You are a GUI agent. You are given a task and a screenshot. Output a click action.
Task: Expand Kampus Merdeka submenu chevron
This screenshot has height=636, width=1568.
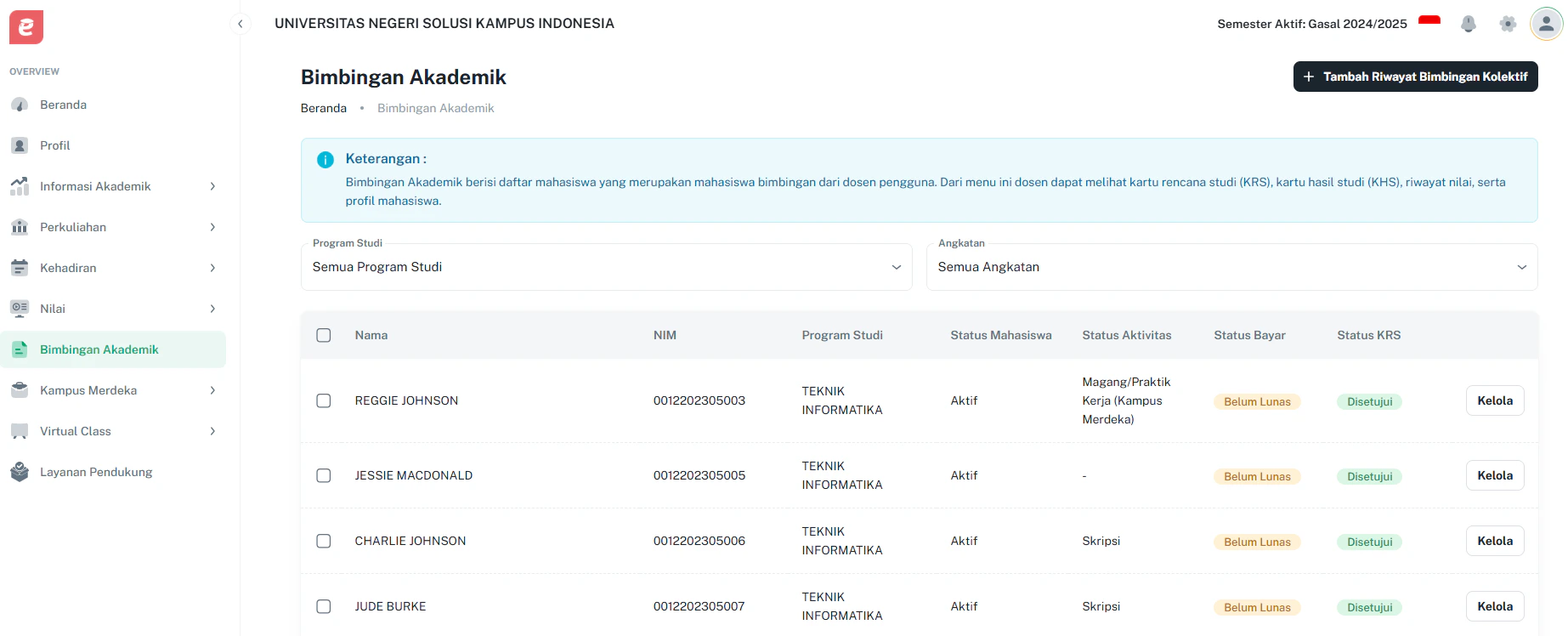click(x=212, y=390)
